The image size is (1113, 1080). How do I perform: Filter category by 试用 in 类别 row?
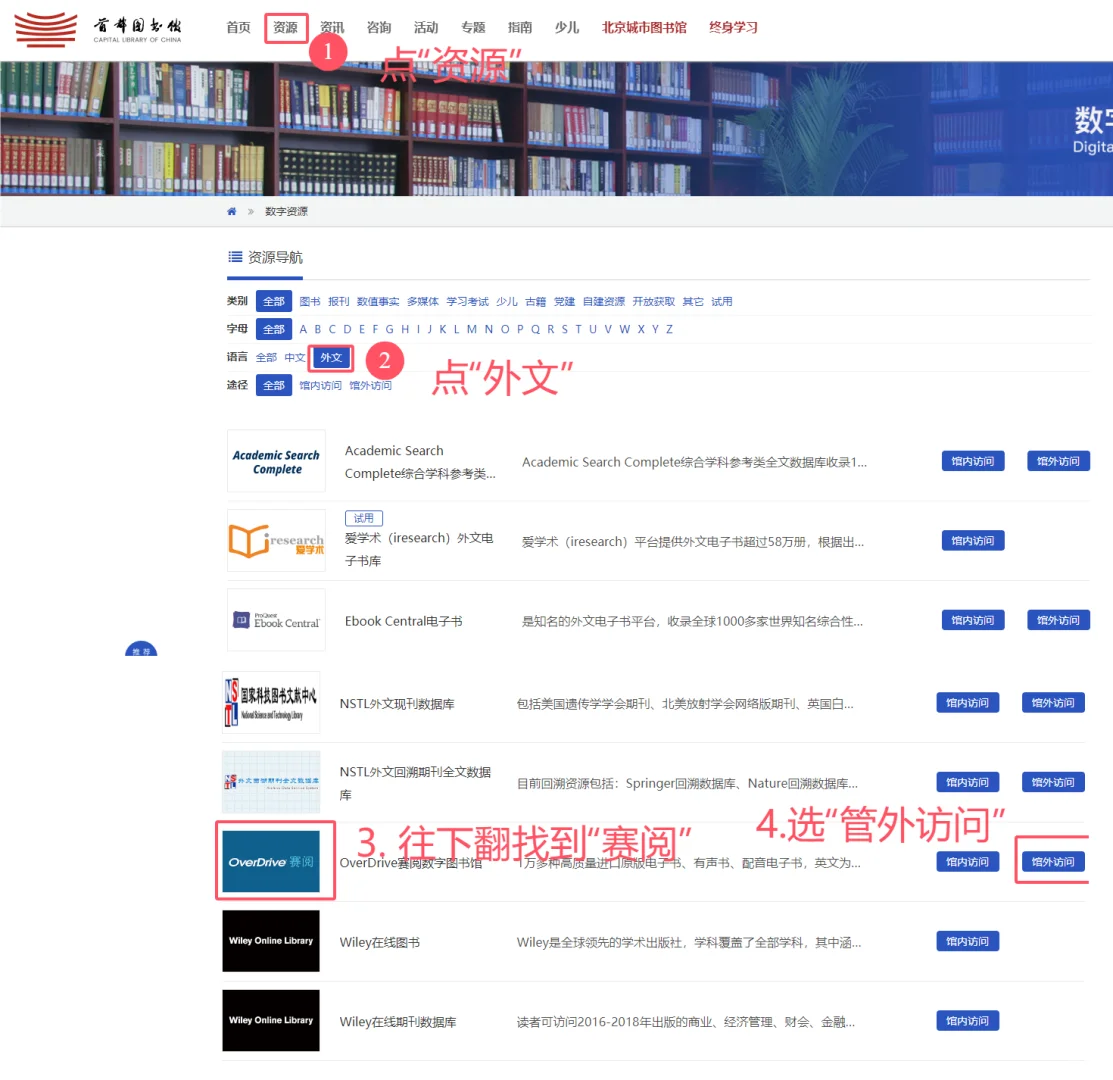(722, 302)
